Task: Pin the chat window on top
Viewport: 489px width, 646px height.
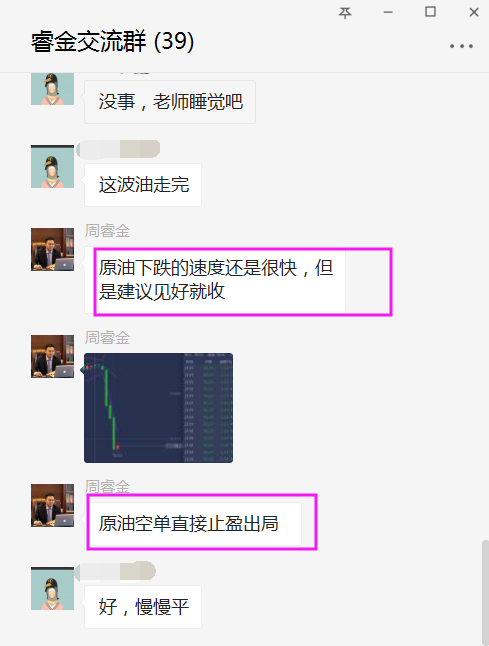Action: click(x=345, y=13)
